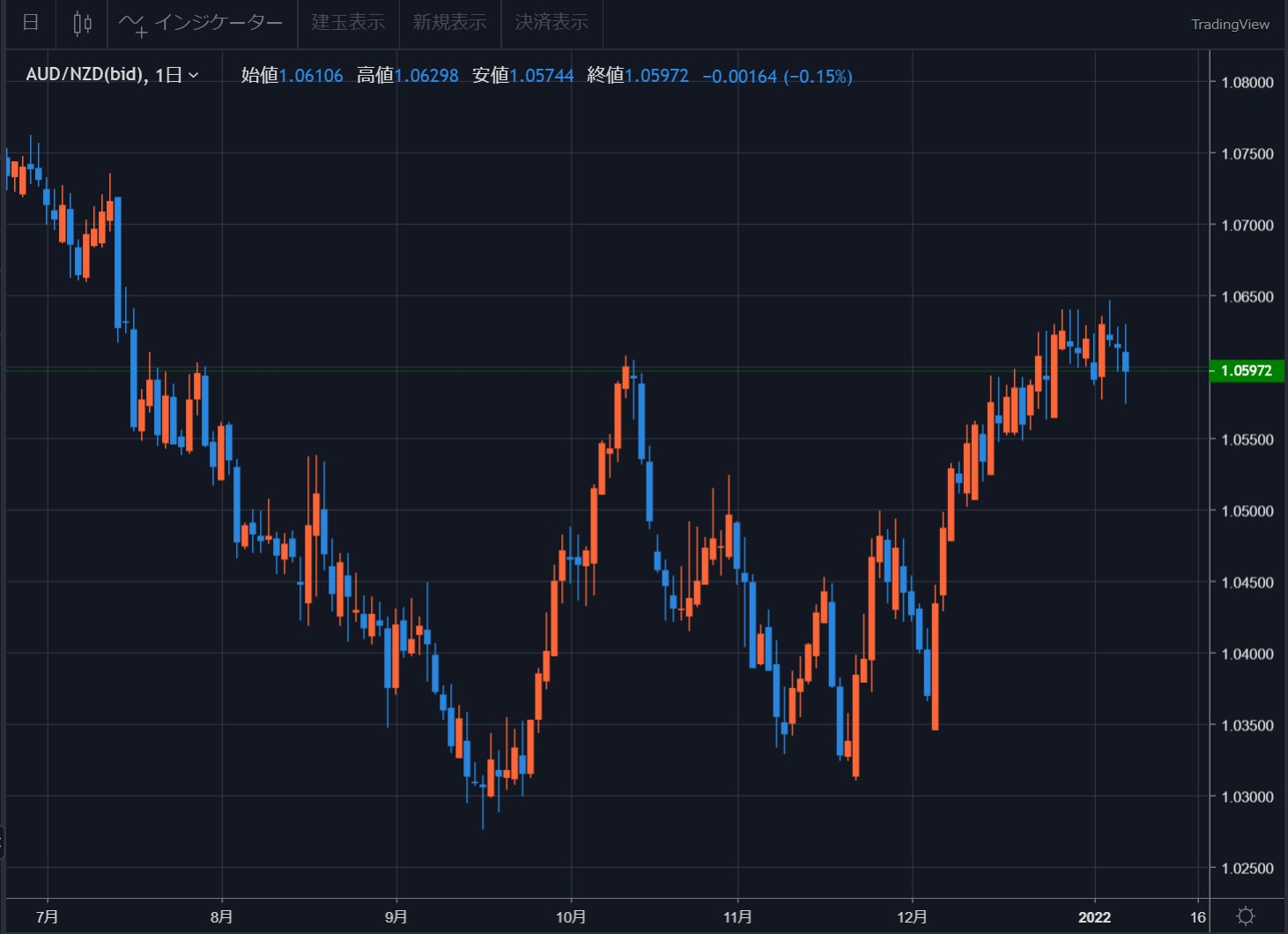Click the 高値 1.06298 high value
Image resolution: width=1288 pixels, height=934 pixels.
(408, 76)
